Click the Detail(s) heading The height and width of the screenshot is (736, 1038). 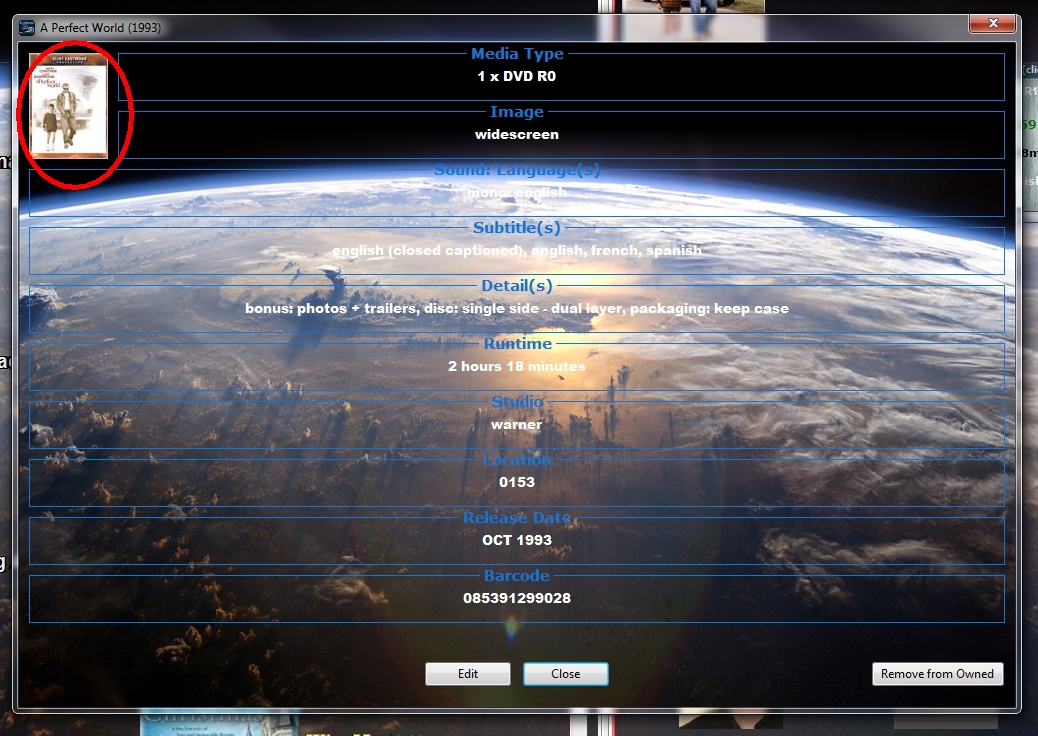tap(517, 285)
